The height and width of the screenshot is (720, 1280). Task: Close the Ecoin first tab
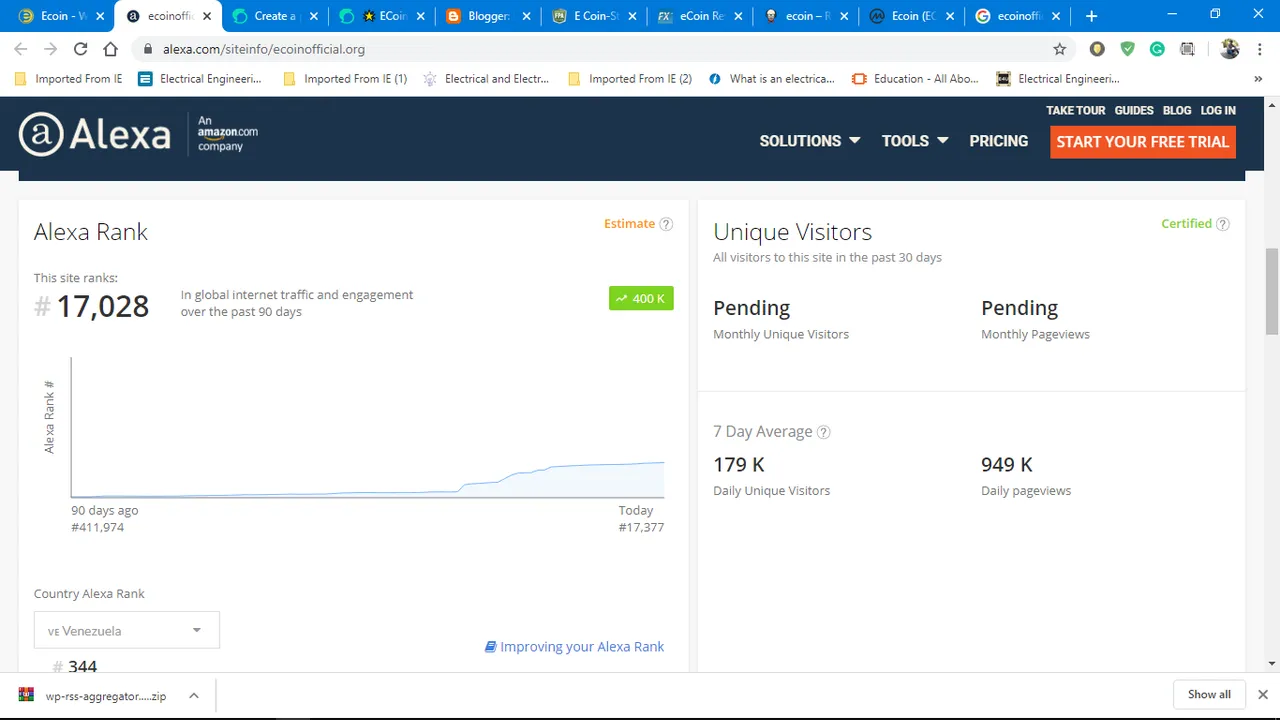click(99, 16)
